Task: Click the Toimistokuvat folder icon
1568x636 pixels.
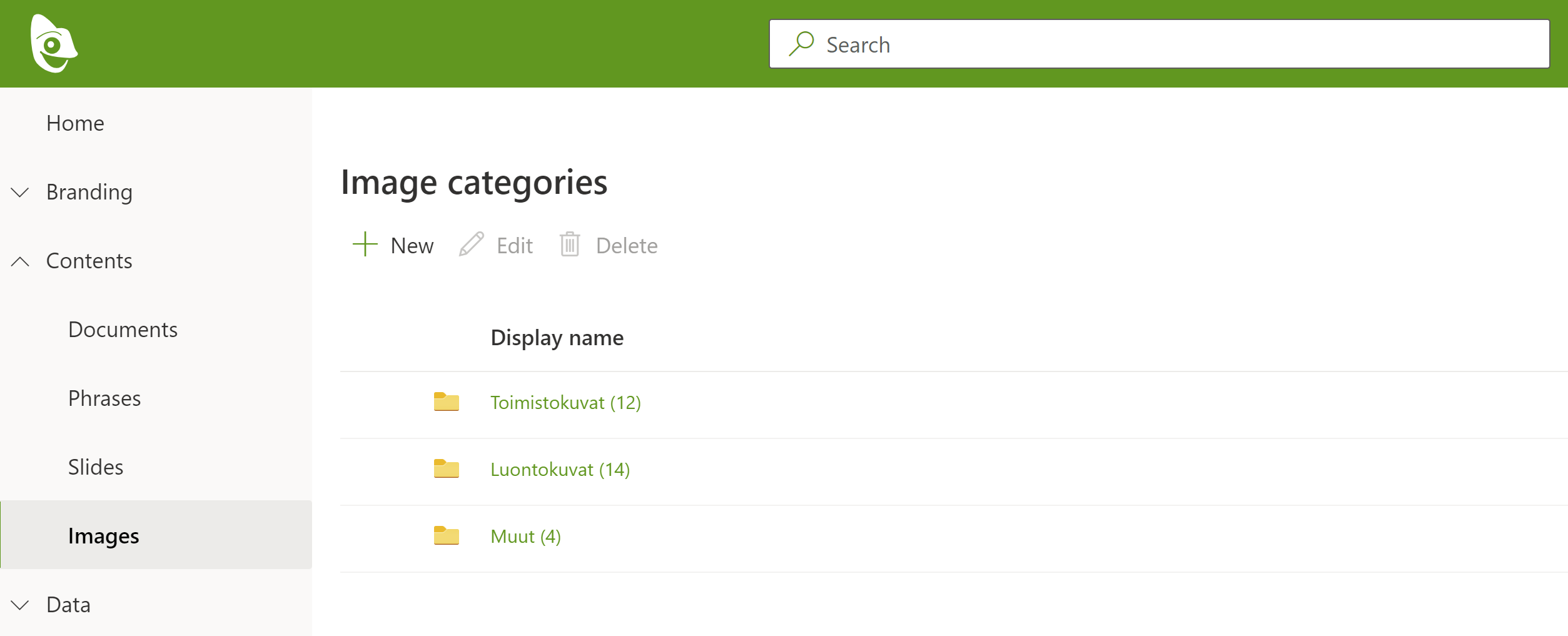Action: click(x=447, y=402)
